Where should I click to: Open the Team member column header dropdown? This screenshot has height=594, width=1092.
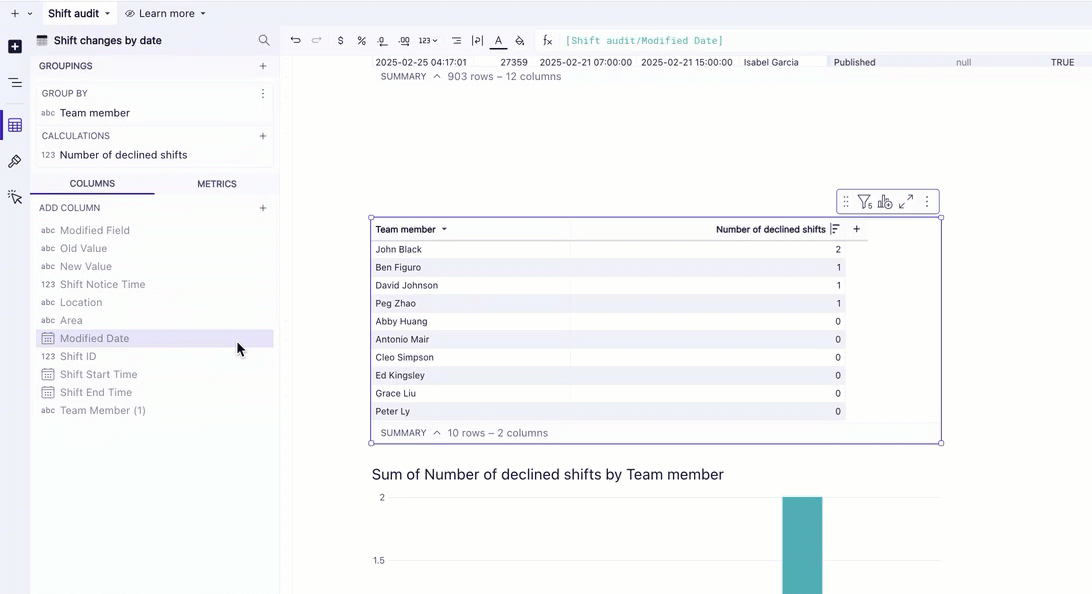(444, 229)
